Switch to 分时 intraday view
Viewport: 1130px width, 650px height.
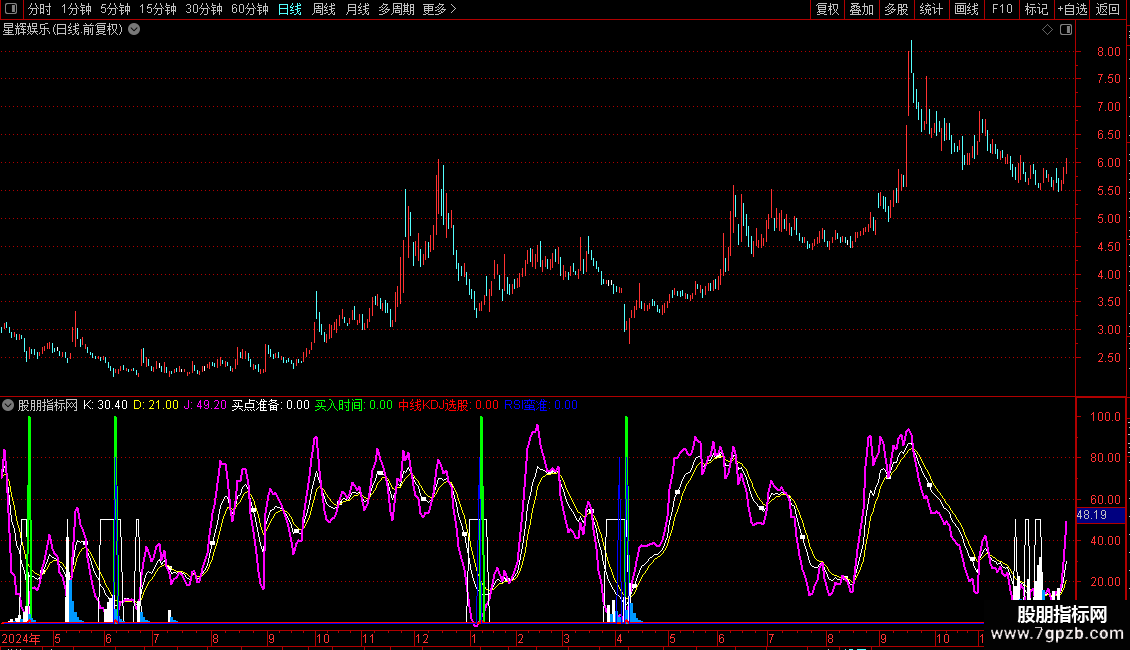[40, 9]
